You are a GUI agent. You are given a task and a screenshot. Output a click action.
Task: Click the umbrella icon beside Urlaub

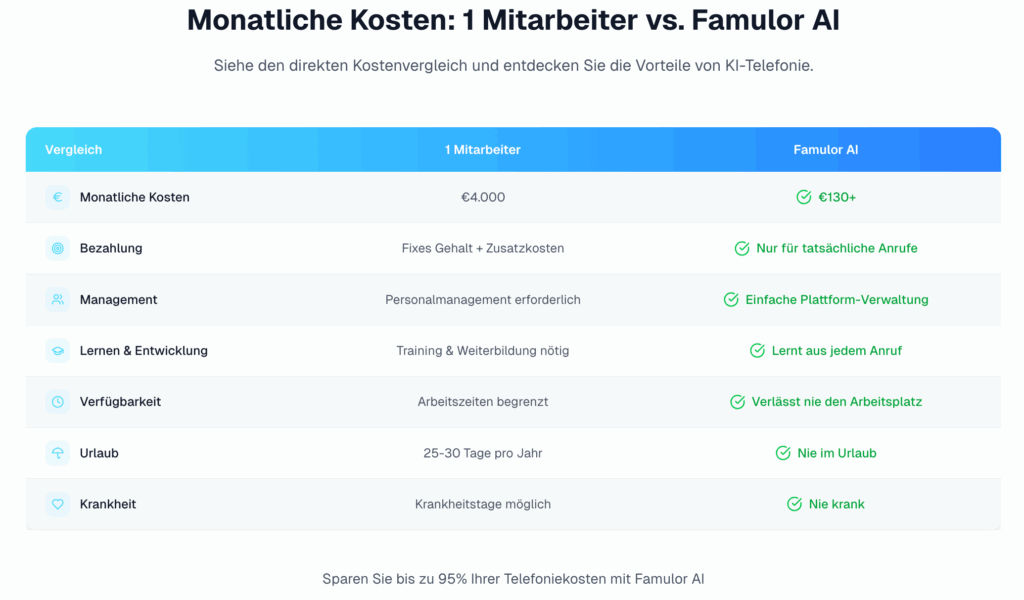tap(57, 453)
